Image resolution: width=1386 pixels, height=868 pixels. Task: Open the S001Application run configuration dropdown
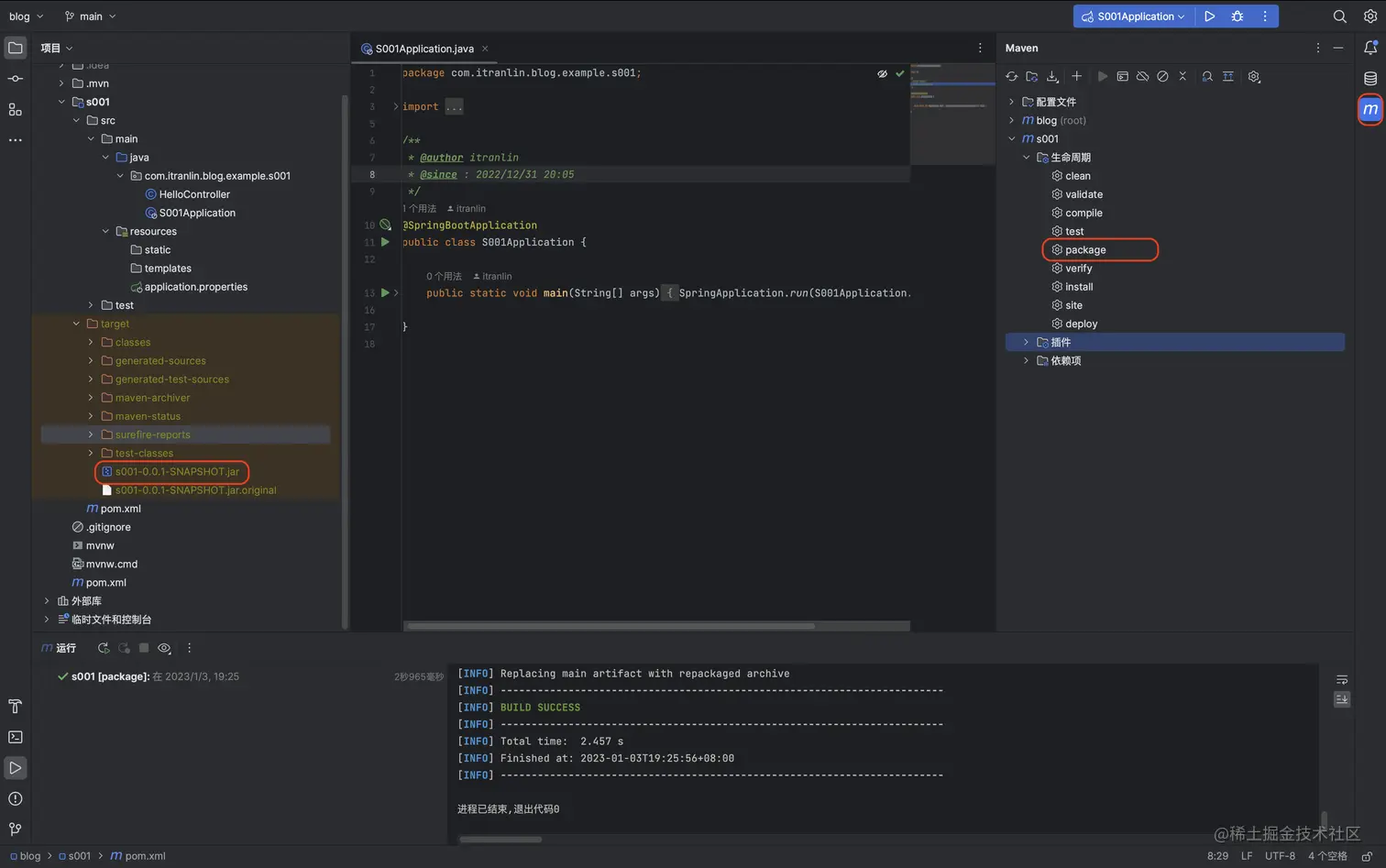(x=1133, y=16)
